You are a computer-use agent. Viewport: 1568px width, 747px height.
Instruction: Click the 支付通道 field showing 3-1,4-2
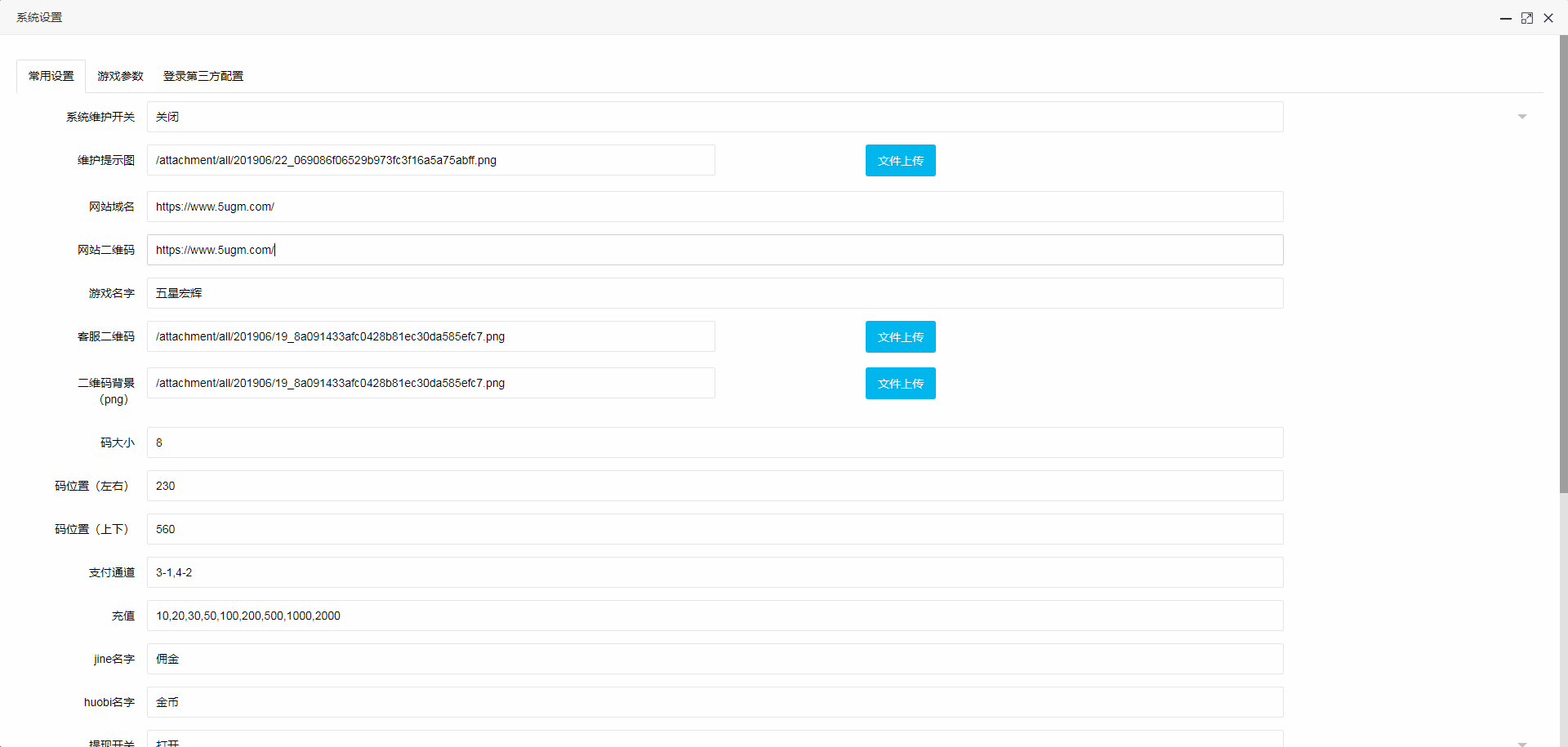click(x=715, y=572)
